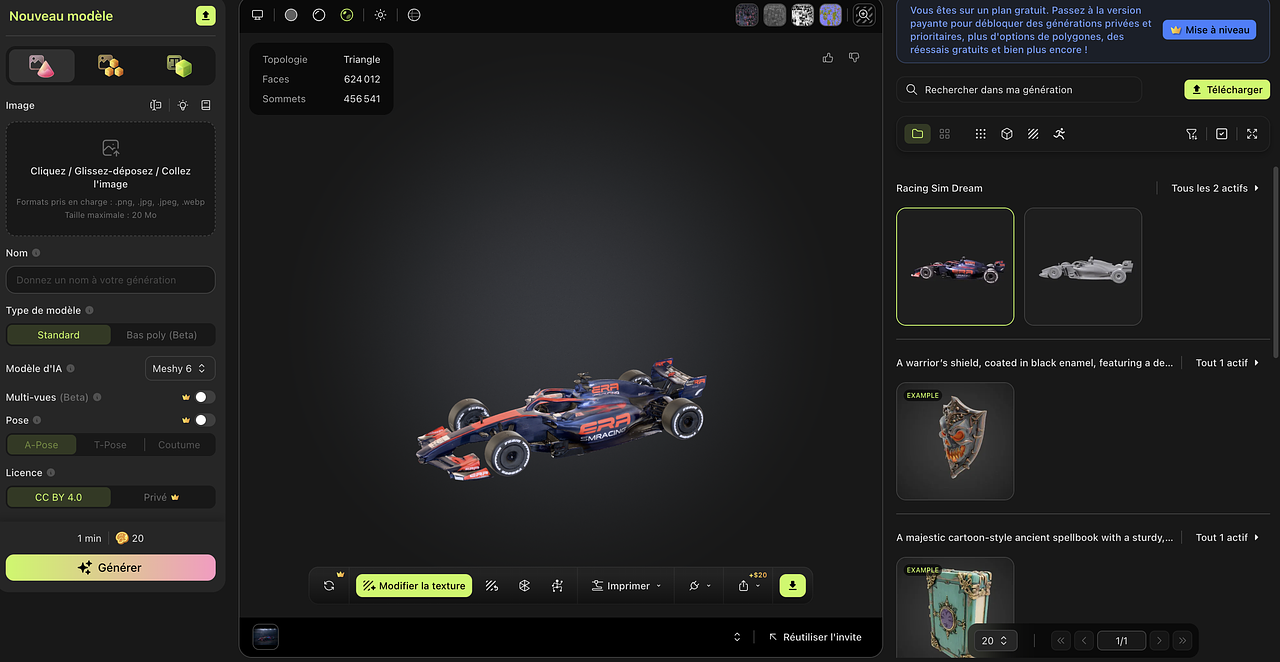Open the filter funnel in generations panel
1280x662 pixels.
coord(1191,133)
